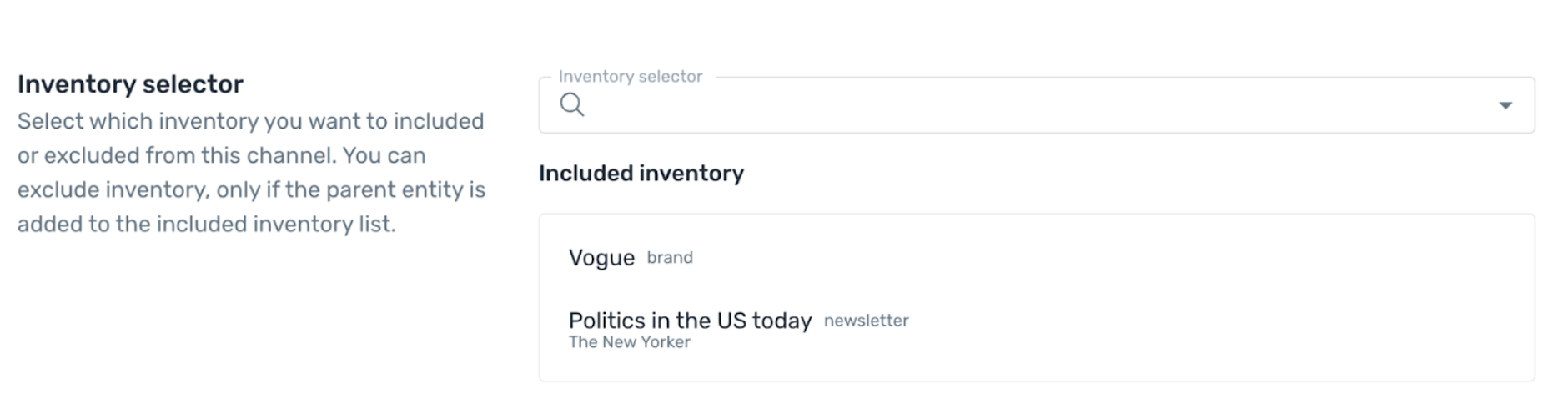Click the bold 'Inventory selector' section title

click(x=130, y=84)
